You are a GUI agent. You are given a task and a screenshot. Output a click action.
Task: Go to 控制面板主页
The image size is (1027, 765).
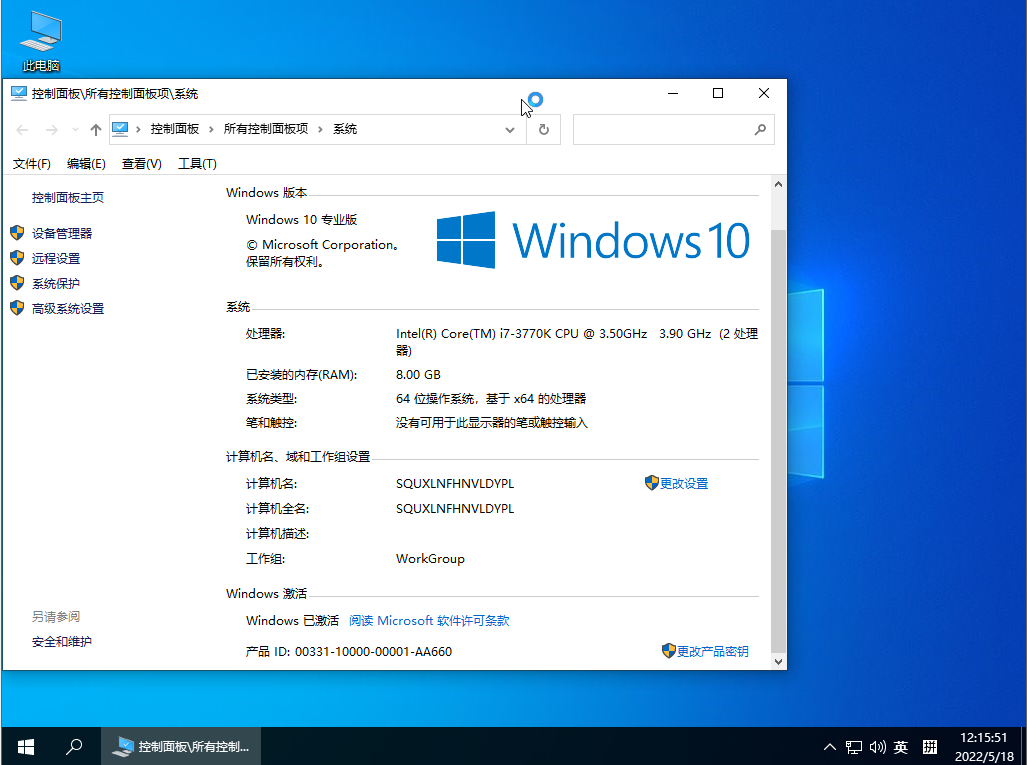pos(67,198)
